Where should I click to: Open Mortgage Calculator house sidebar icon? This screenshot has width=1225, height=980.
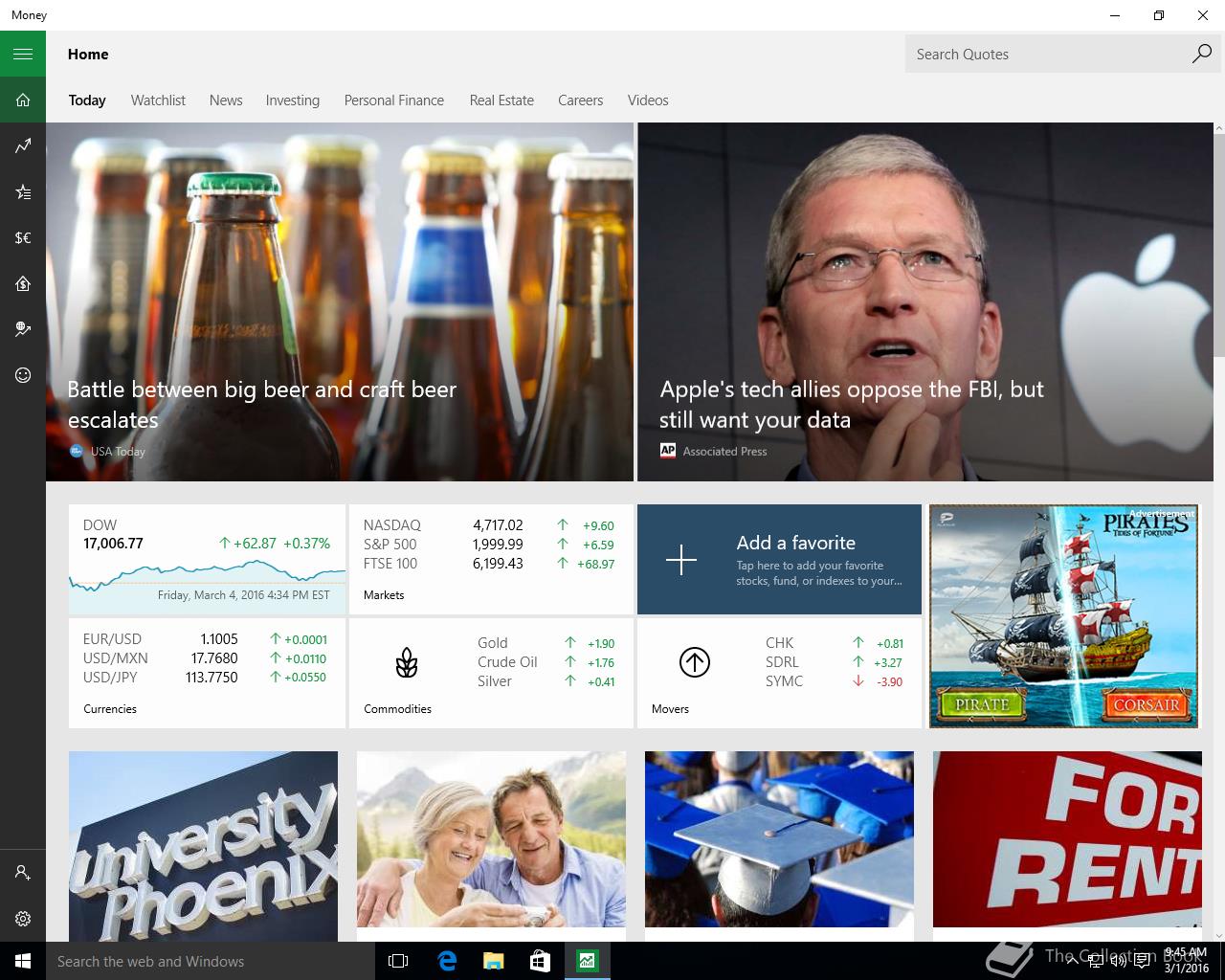pos(23,283)
